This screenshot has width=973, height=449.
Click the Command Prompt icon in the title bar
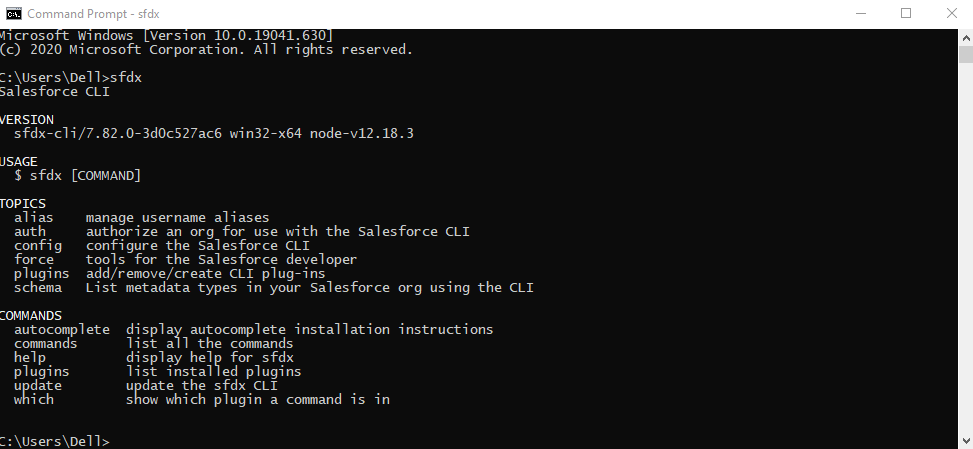[x=13, y=13]
